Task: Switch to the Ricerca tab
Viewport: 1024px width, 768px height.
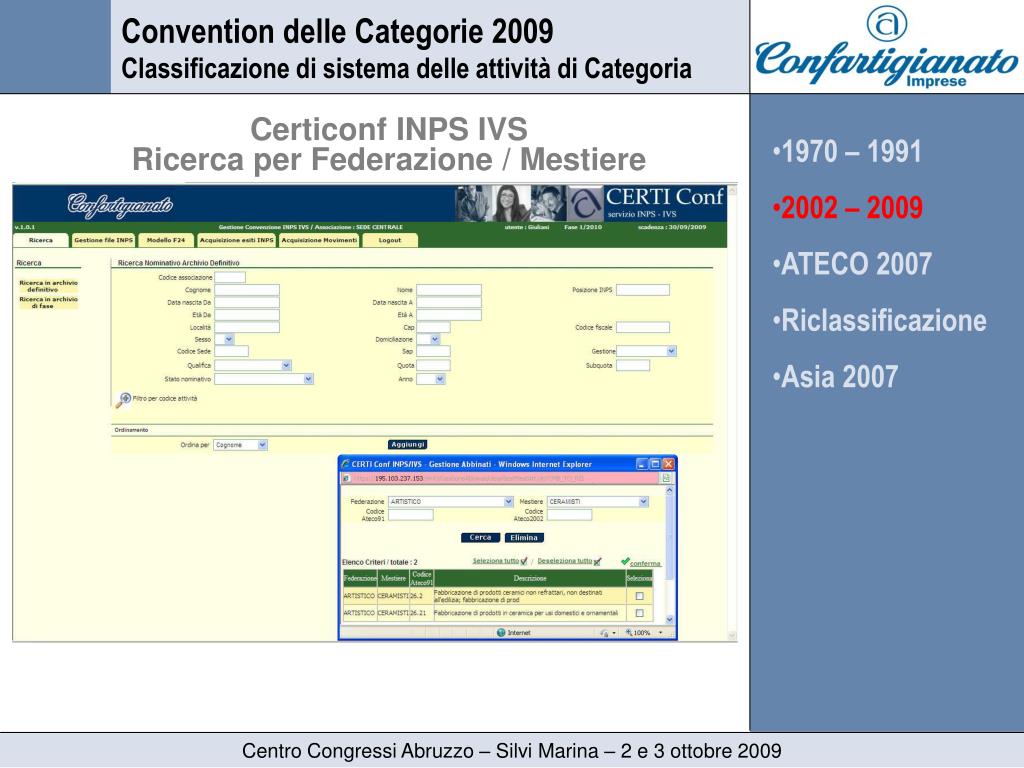Action: tap(40, 240)
